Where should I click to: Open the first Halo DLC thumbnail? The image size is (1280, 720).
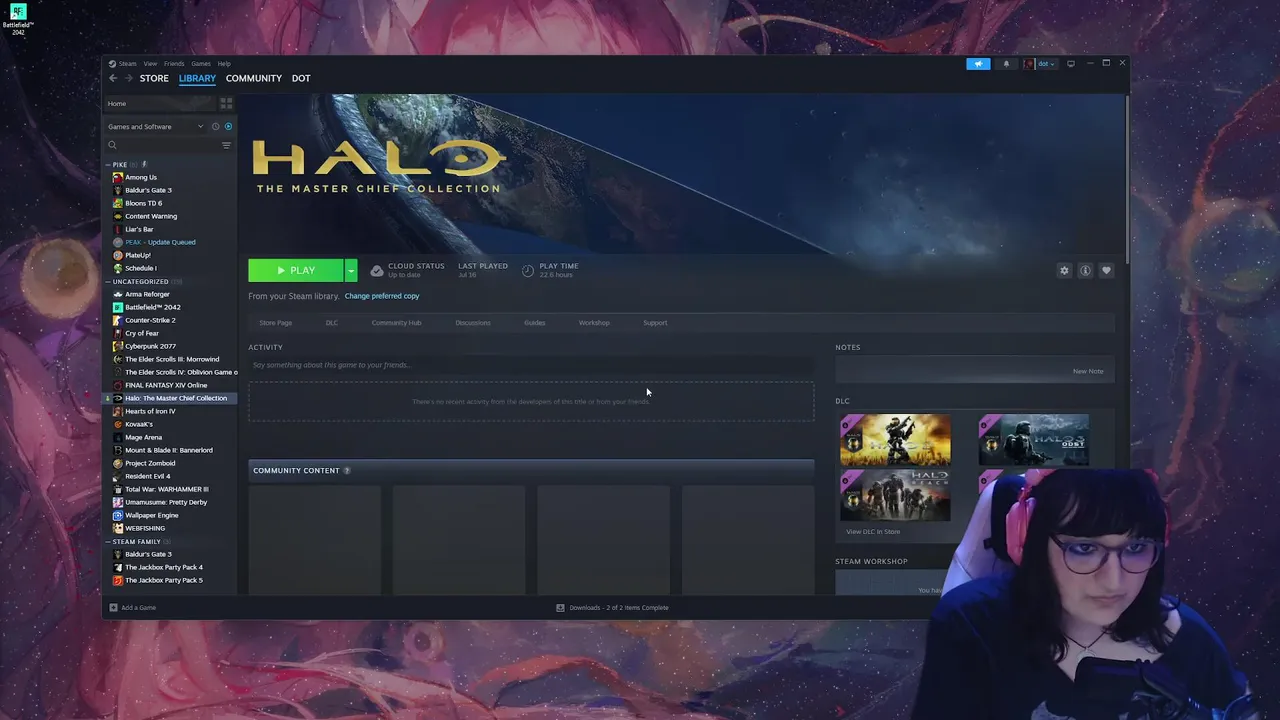(x=895, y=440)
